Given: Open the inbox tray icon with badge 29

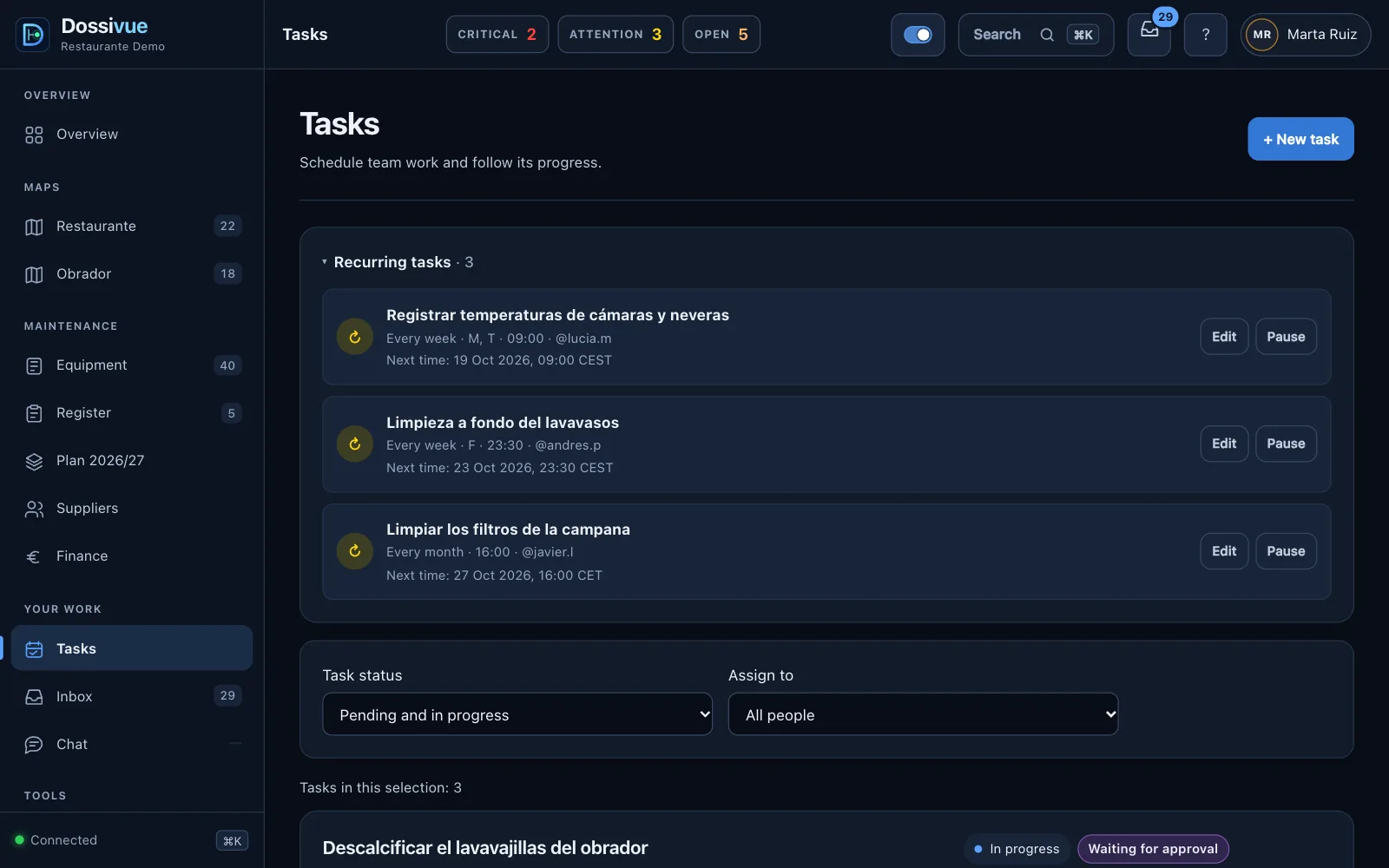Looking at the screenshot, I should (x=1149, y=35).
